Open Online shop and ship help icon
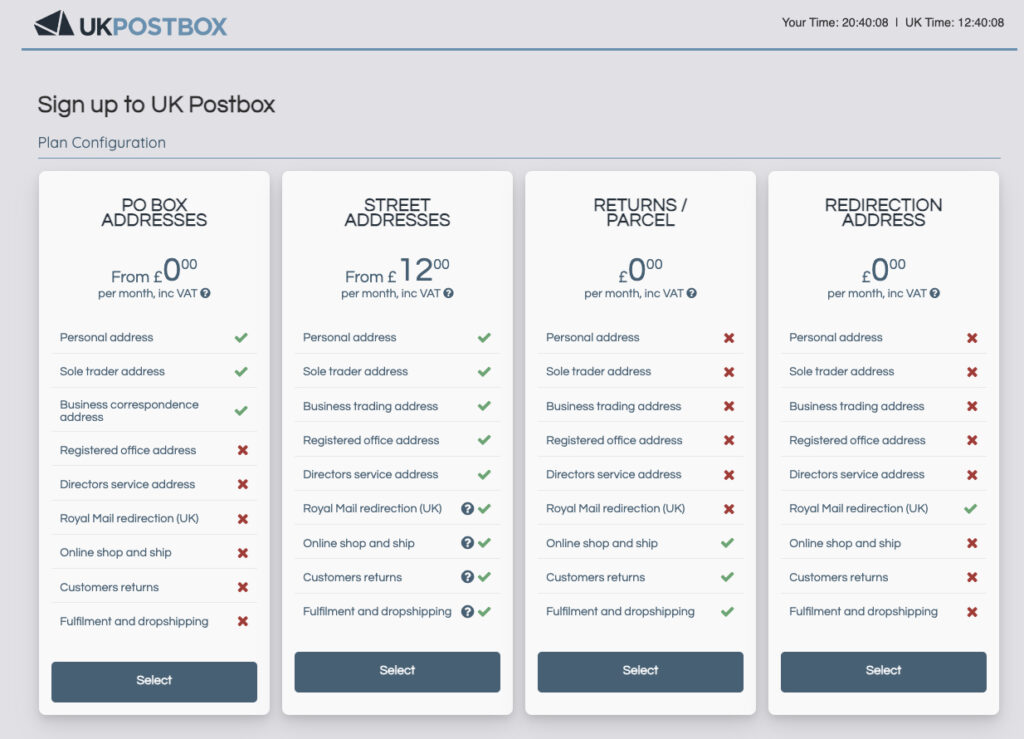 (467, 543)
